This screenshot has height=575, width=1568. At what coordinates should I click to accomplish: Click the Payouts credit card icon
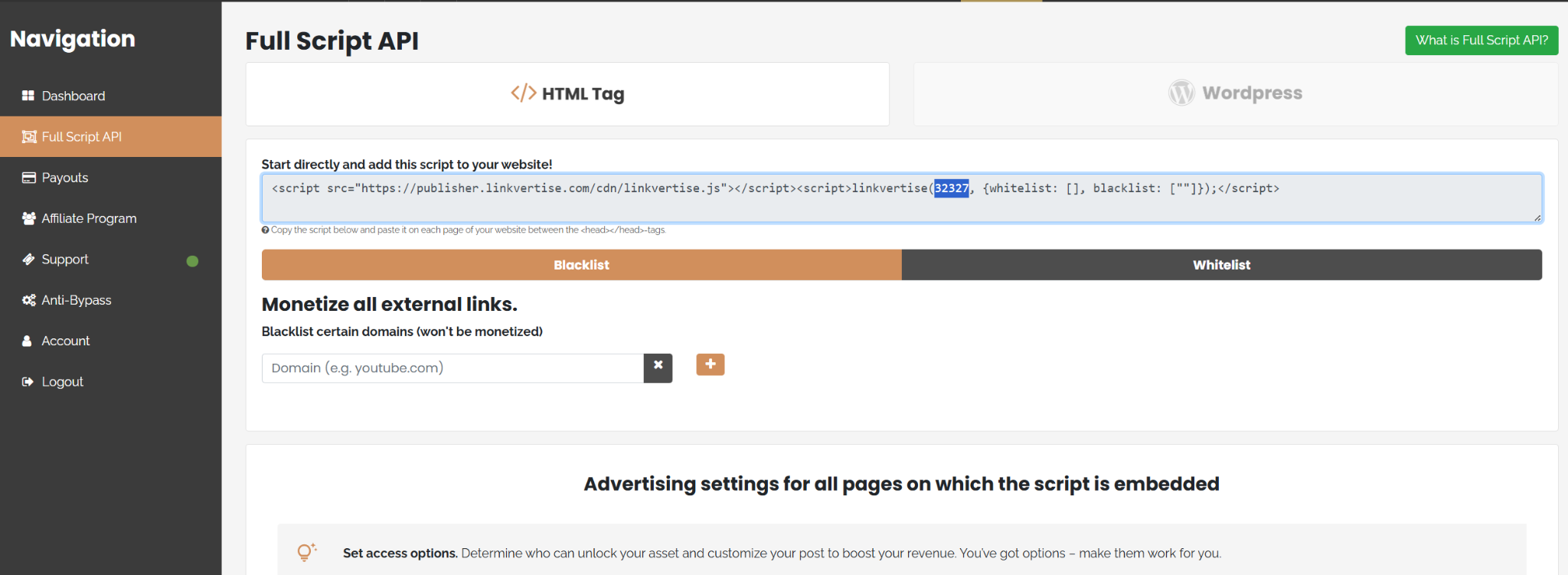pos(29,178)
